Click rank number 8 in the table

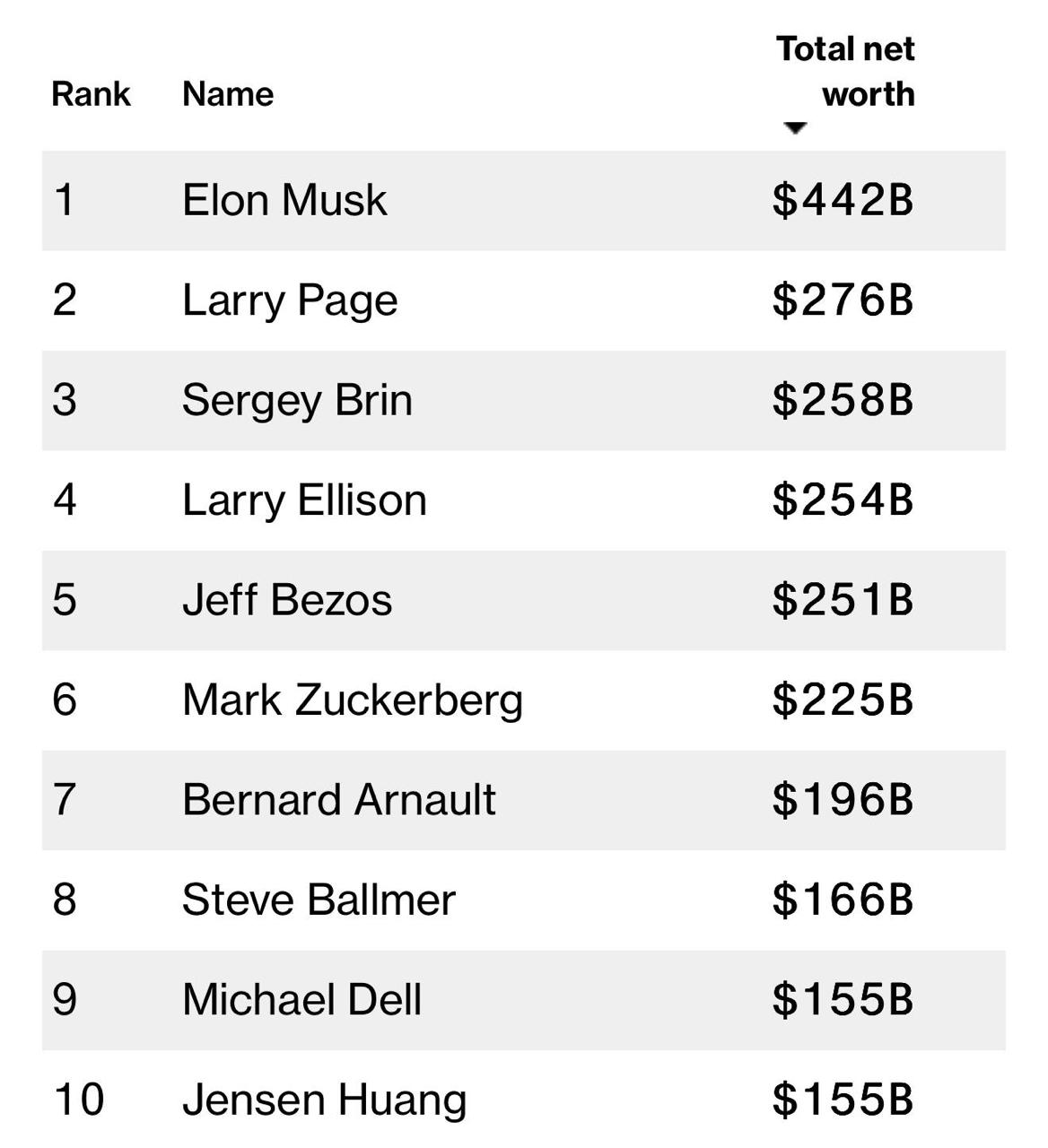coord(65,900)
